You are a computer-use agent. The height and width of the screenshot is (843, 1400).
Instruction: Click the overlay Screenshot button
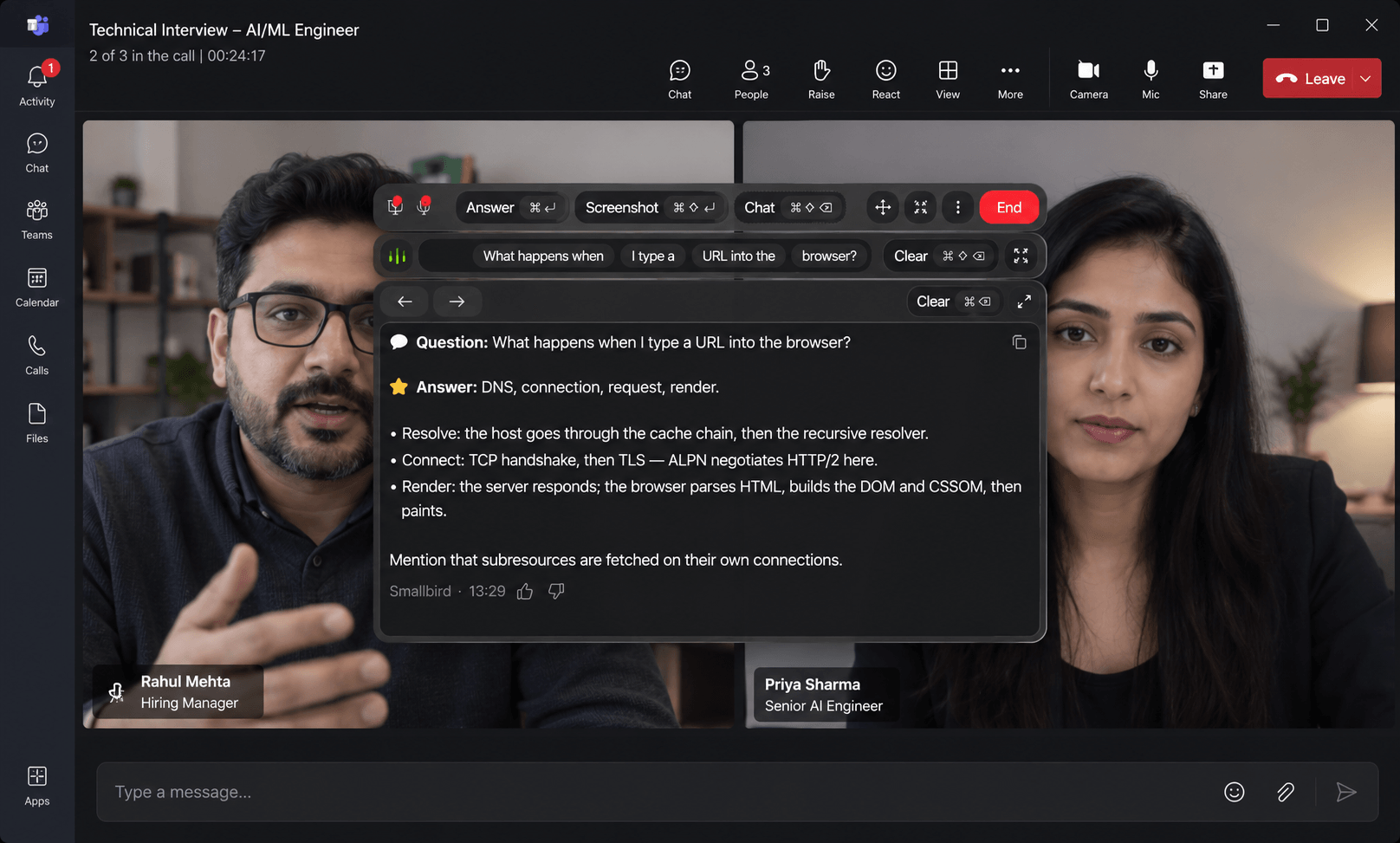pos(651,207)
